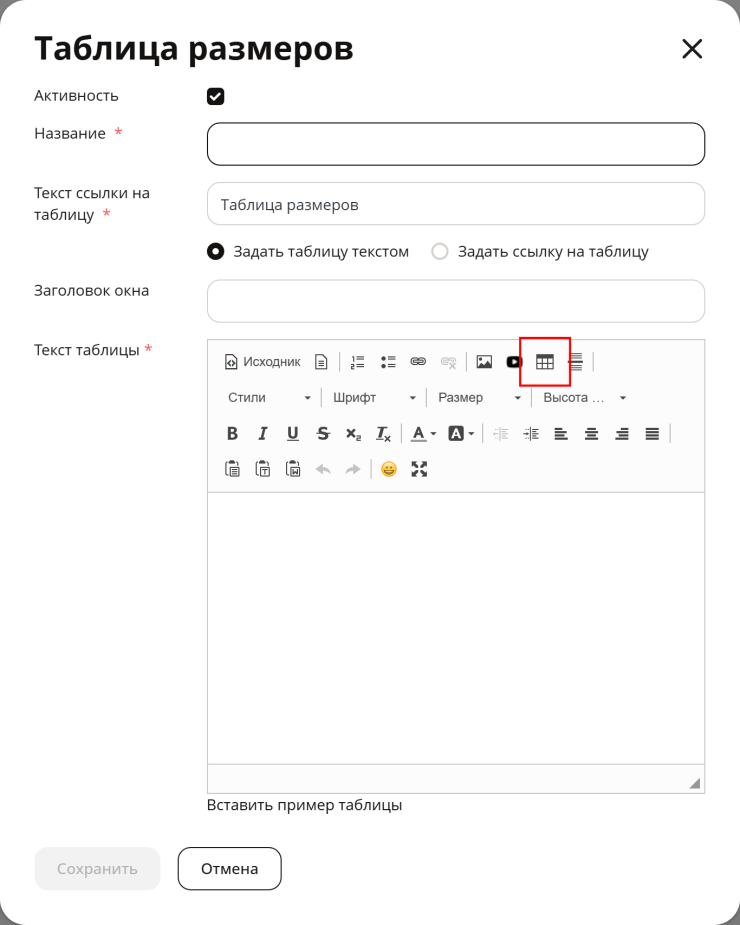Screen dimensions: 740x925
Task: Open the text color picker
Action: 423,434
